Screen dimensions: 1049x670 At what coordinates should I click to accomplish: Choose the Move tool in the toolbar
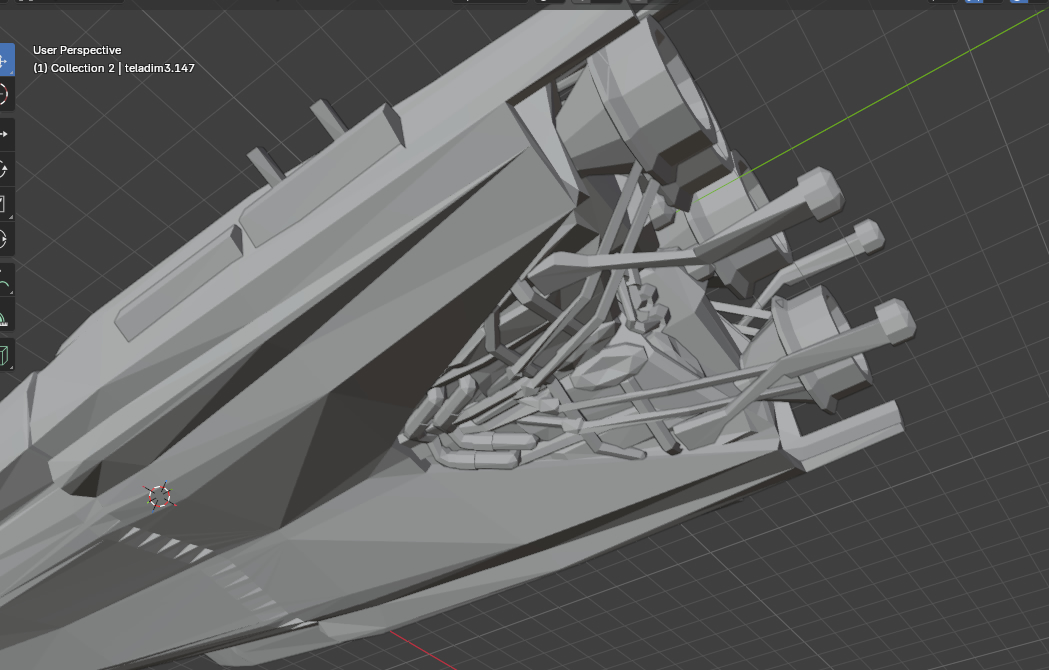click(5, 135)
